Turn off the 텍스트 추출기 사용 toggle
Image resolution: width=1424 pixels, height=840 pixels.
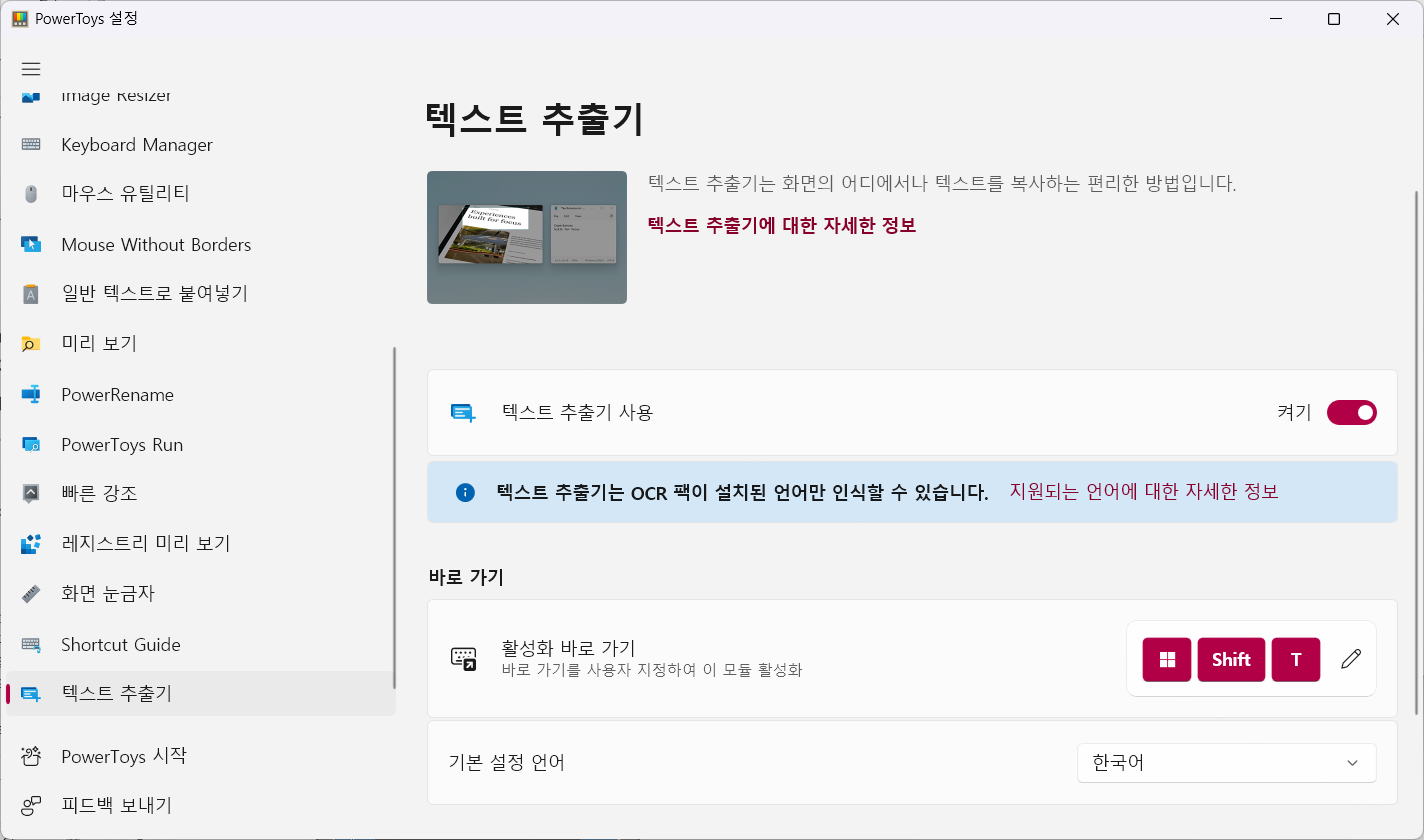(x=1352, y=412)
